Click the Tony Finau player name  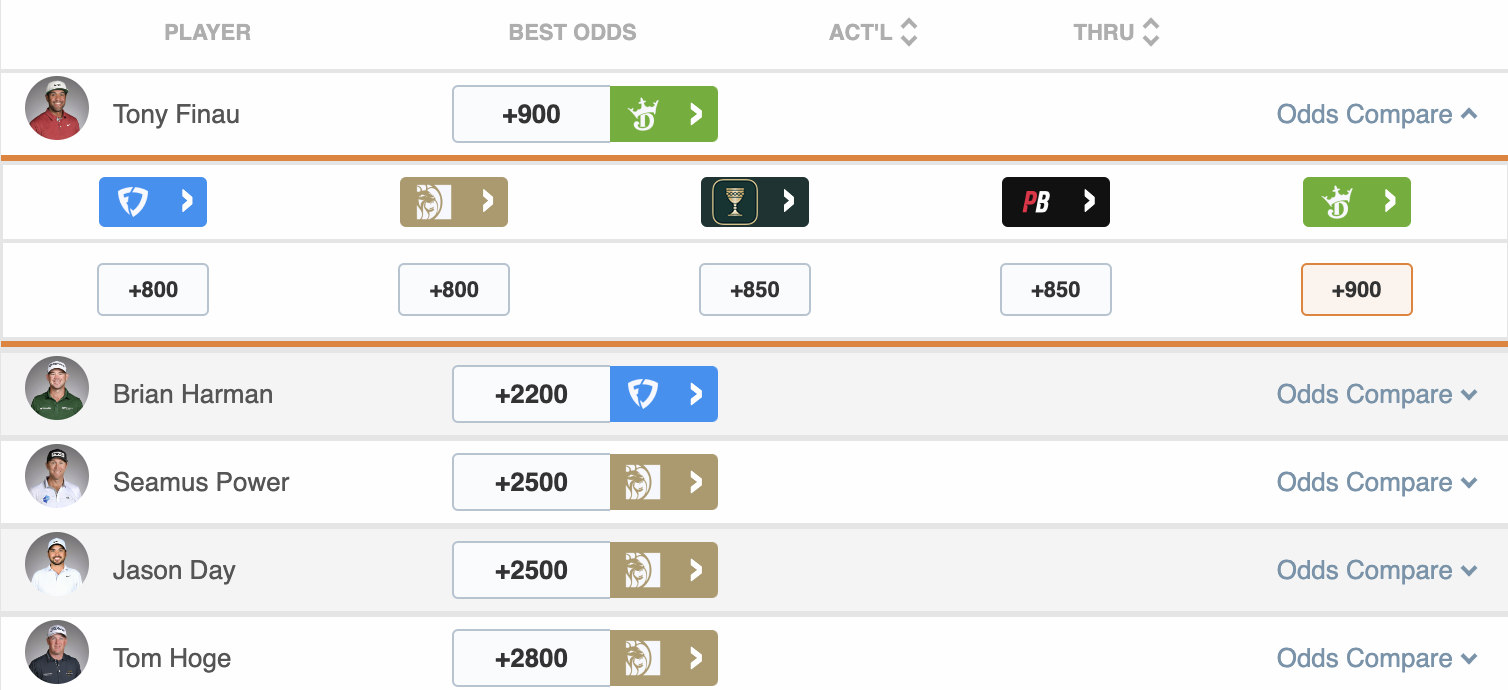(176, 114)
